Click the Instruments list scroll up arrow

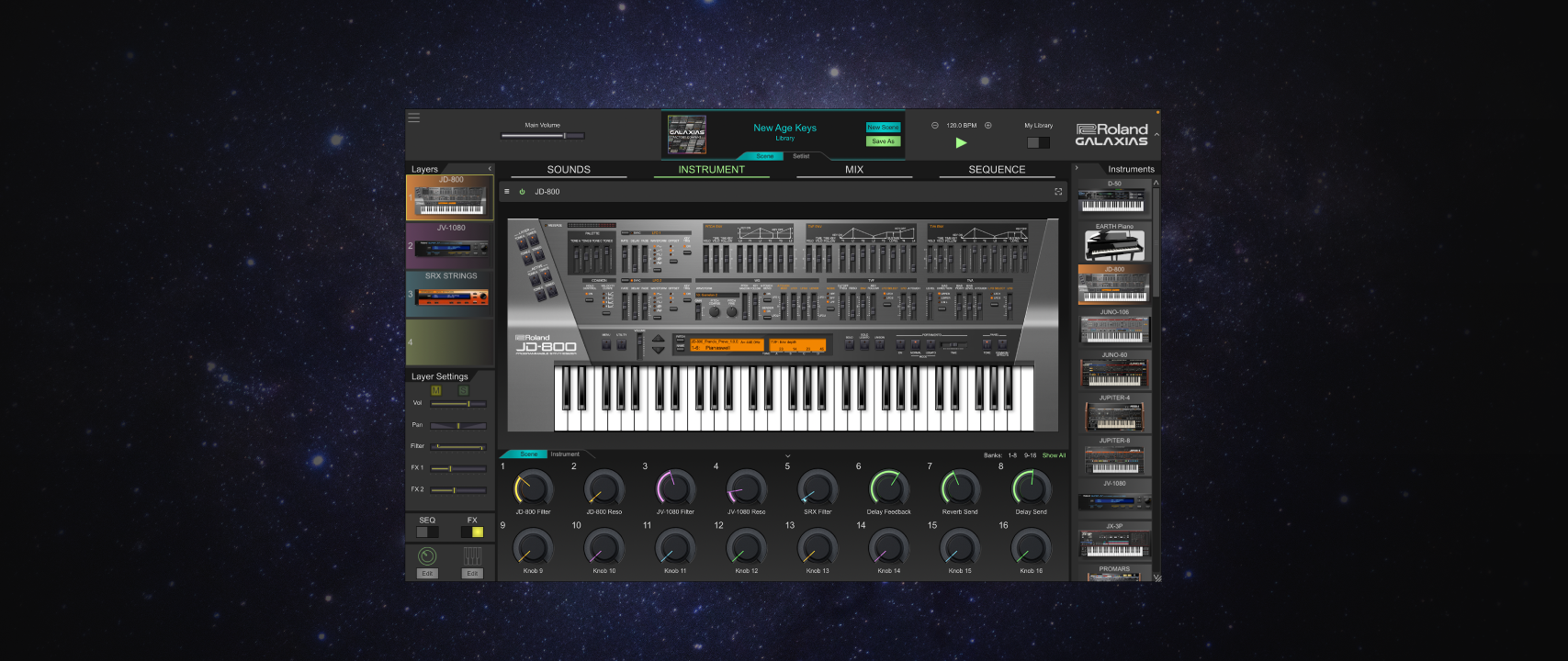point(1156,183)
